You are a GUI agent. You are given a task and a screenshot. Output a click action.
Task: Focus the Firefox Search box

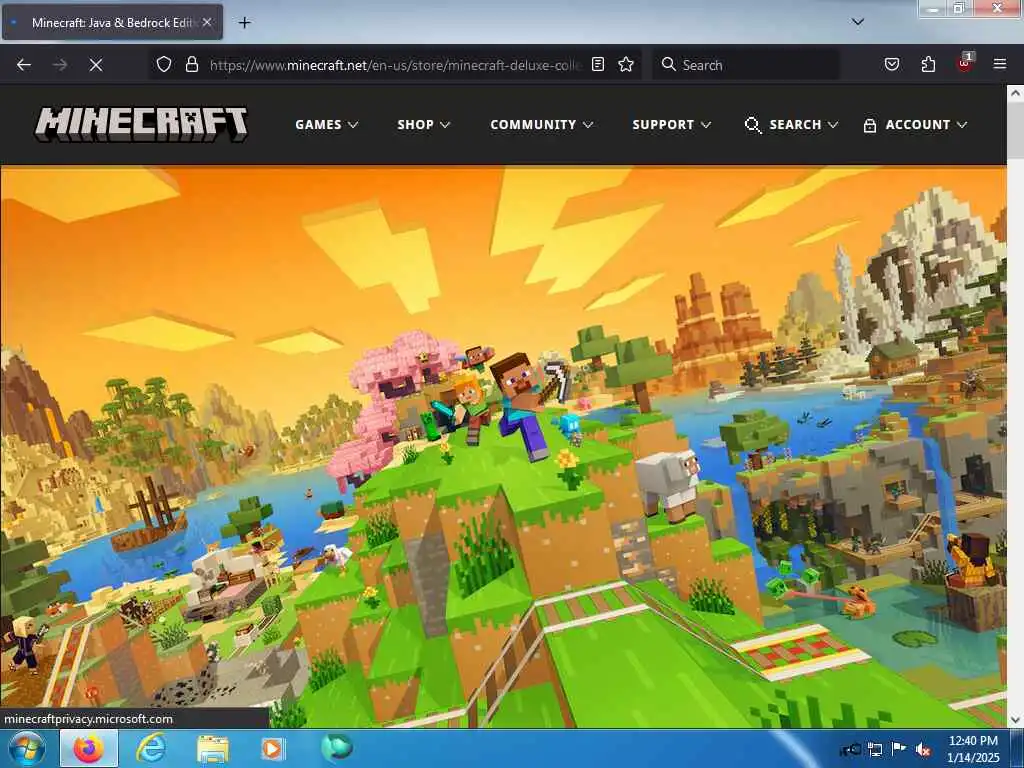[745, 65]
